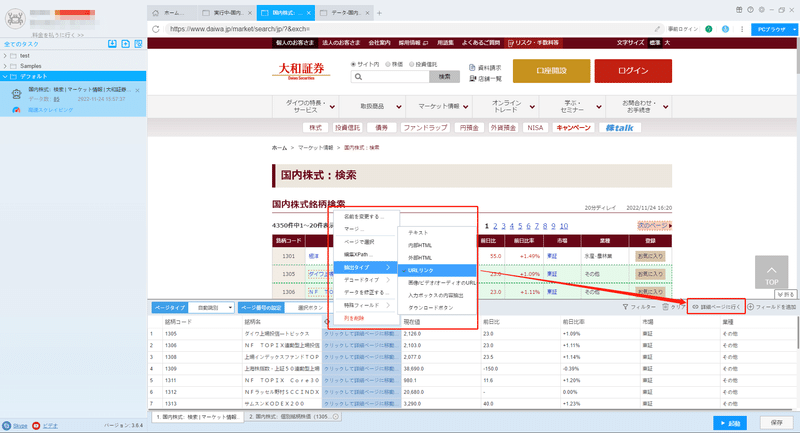Click the magnifier icon in site search
The image size is (800, 433).
(x=358, y=77)
